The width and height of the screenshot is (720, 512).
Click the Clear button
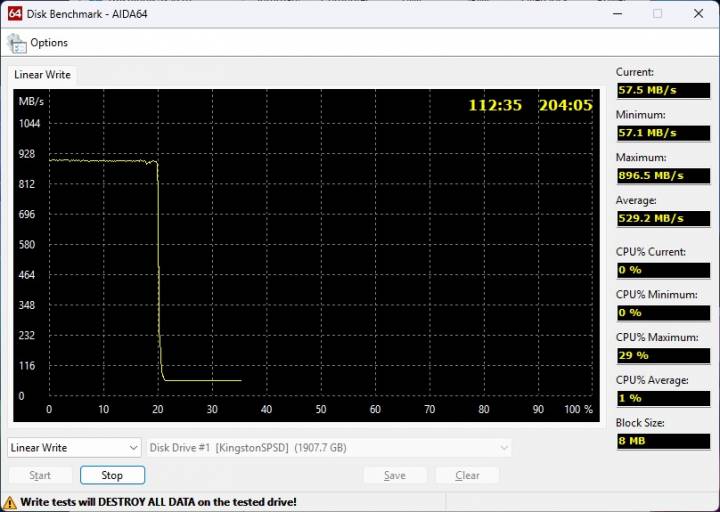tap(467, 475)
